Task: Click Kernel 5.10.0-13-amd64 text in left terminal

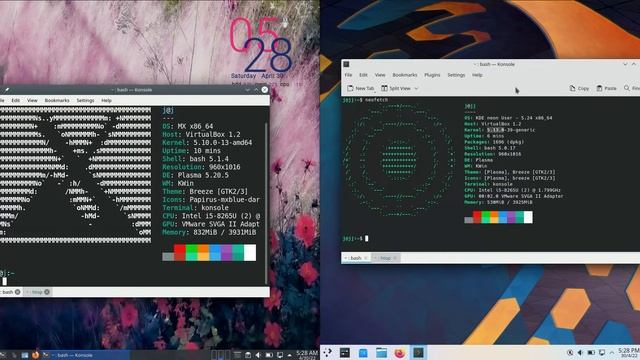Action: click(207, 142)
